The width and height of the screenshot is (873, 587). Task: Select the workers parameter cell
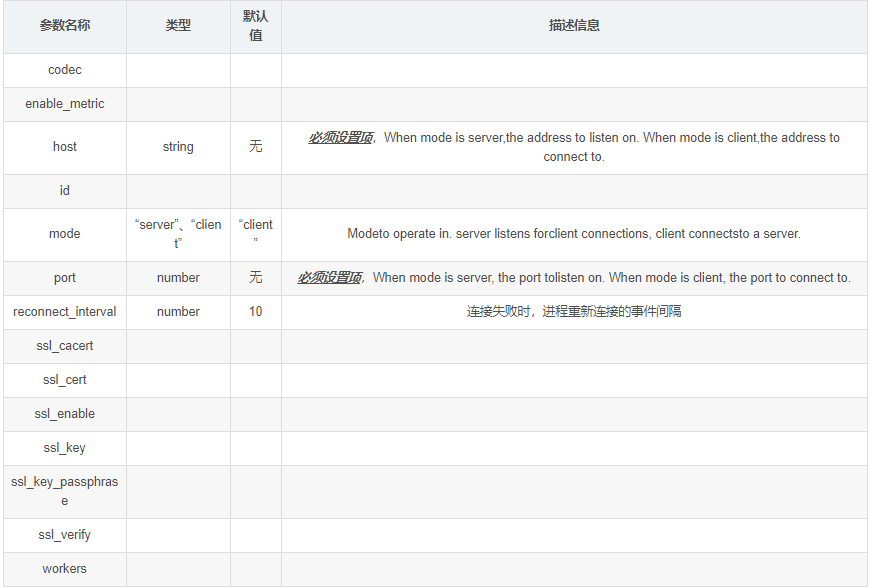tap(65, 569)
